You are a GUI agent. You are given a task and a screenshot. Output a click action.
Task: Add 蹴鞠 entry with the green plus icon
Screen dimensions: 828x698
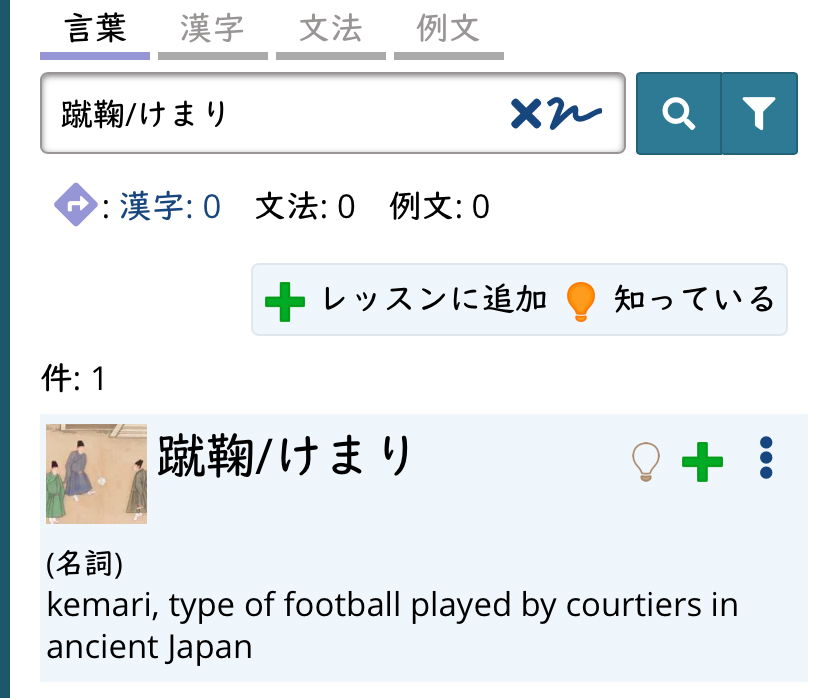[702, 461]
